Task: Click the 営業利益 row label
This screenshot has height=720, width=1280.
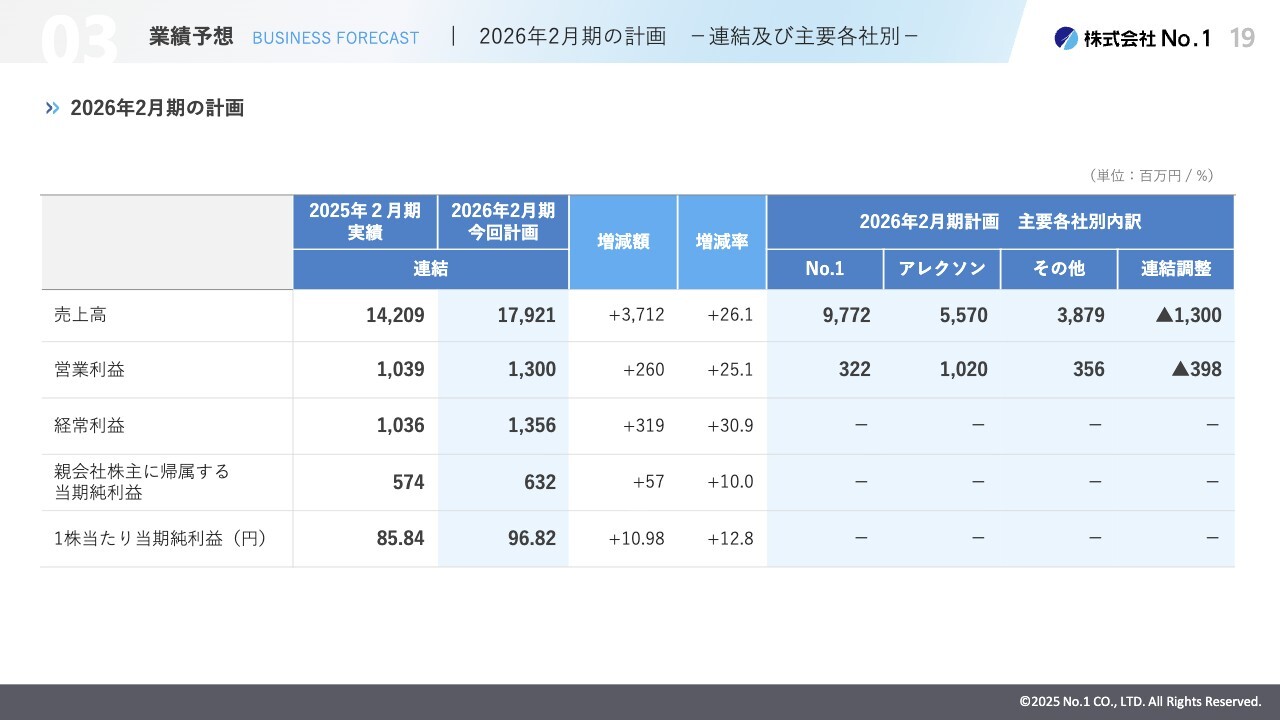Action: (x=89, y=369)
